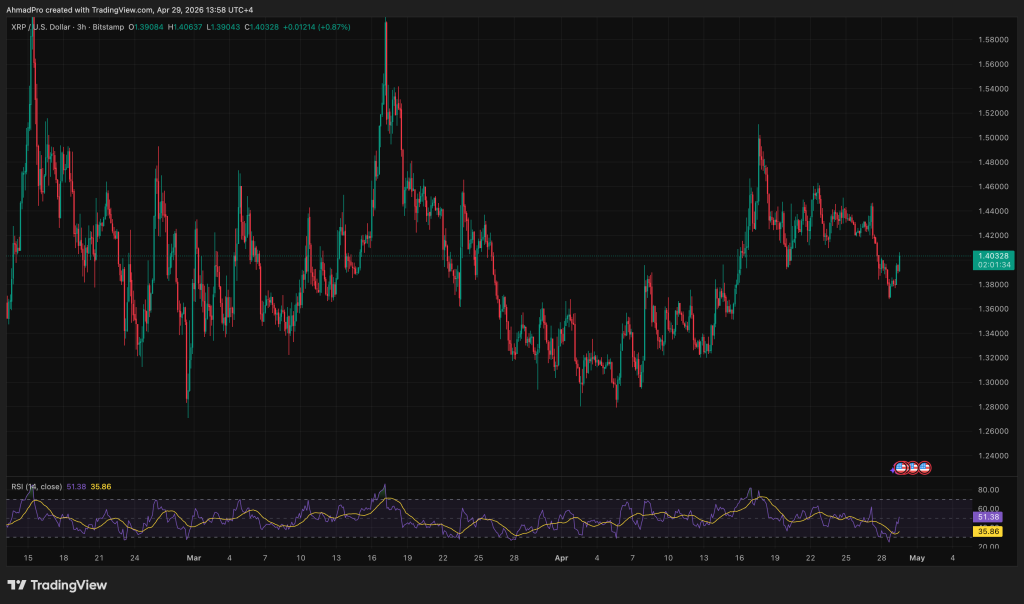The image size is (1024, 604).
Task: Click the TradingView logo in the footer
Action: click(x=57, y=585)
